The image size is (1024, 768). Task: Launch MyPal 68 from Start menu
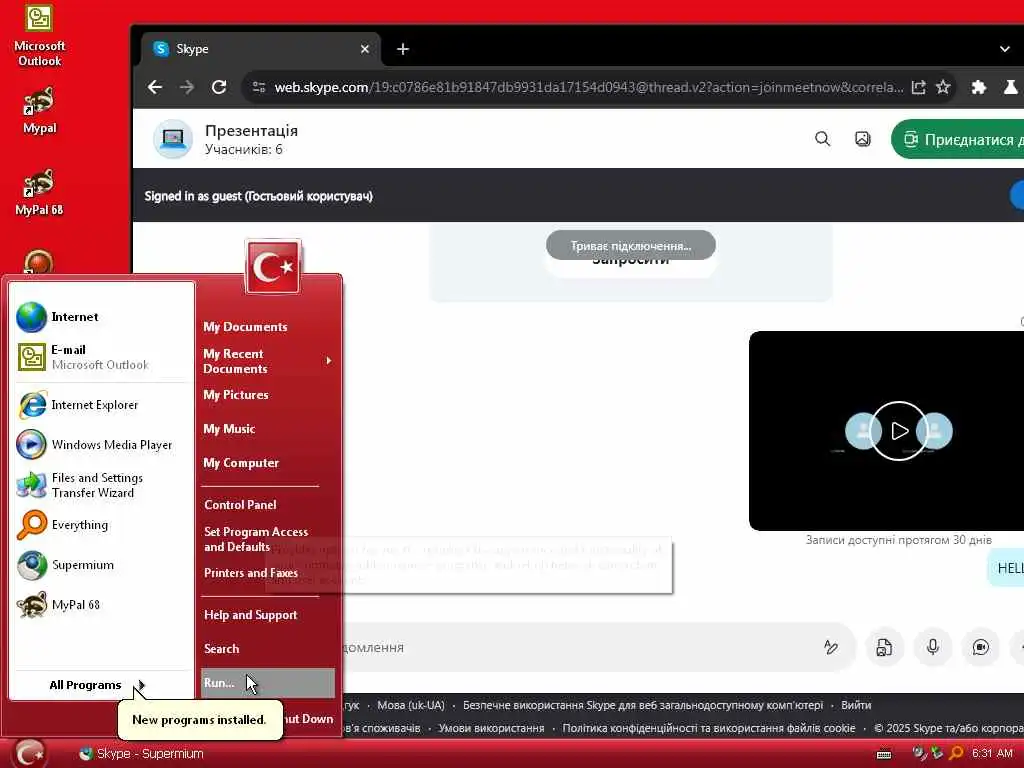tap(103, 605)
